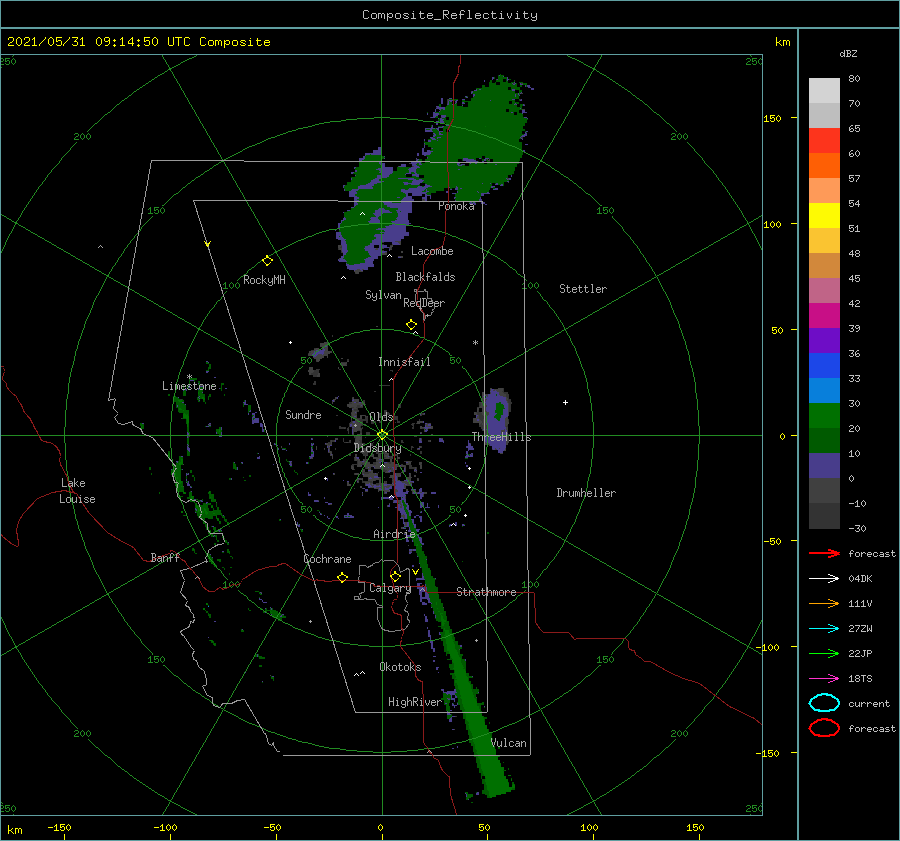The width and height of the screenshot is (900, 841).
Task: Click the RockyMH station label
Action: point(264,280)
